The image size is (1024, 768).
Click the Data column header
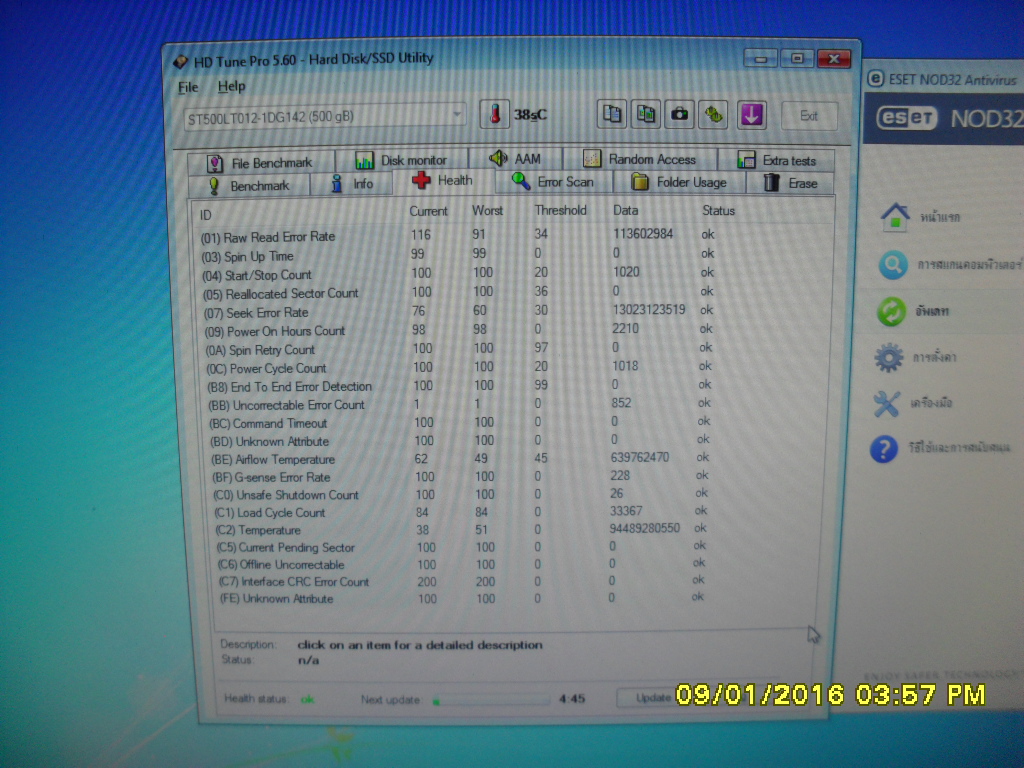pos(626,210)
